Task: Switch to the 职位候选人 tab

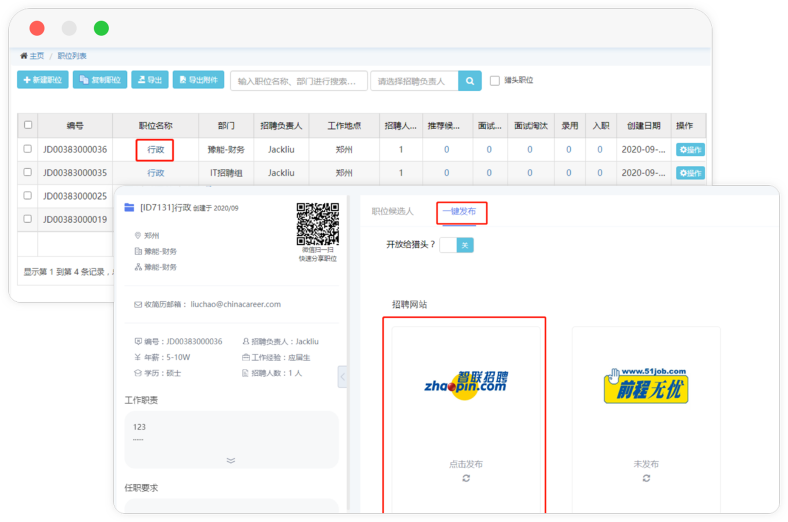Action: tap(393, 212)
